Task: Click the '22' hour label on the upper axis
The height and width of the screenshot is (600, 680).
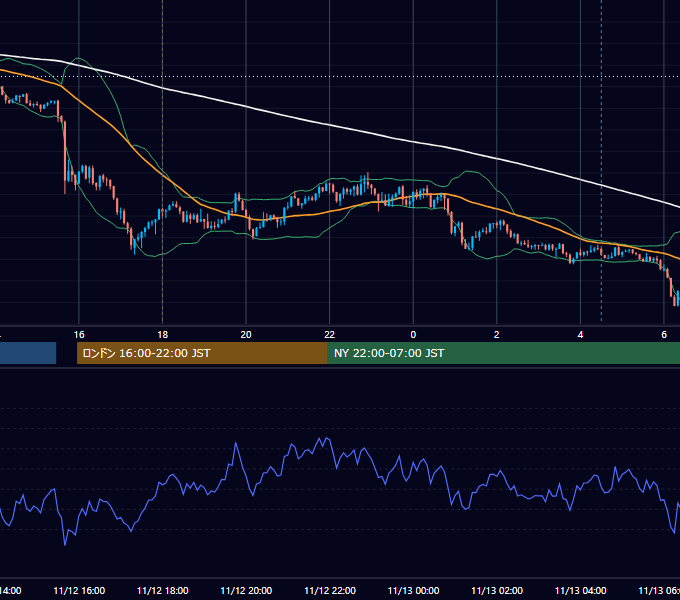Action: pos(330,334)
